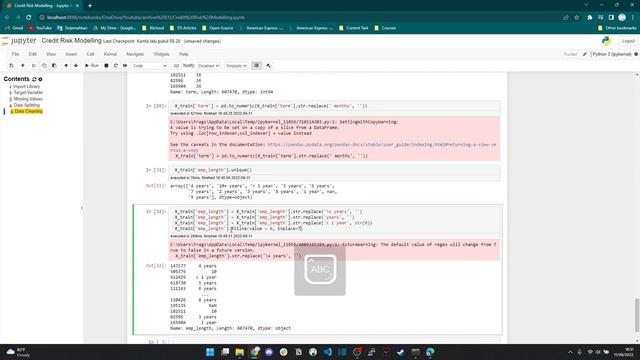Open the command palette keyboard icon

click(176, 66)
